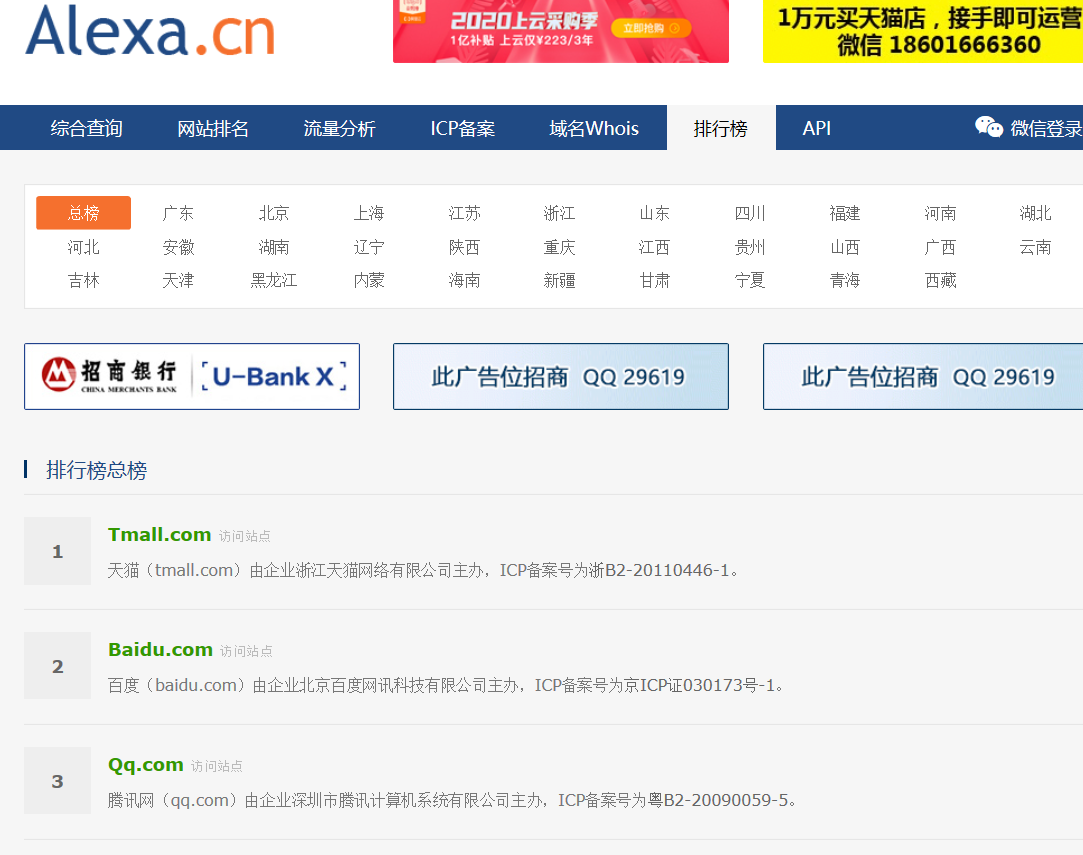Image resolution: width=1083 pixels, height=855 pixels.
Task: Click the WeChat icon beside 微信登录
Action: (x=988, y=127)
